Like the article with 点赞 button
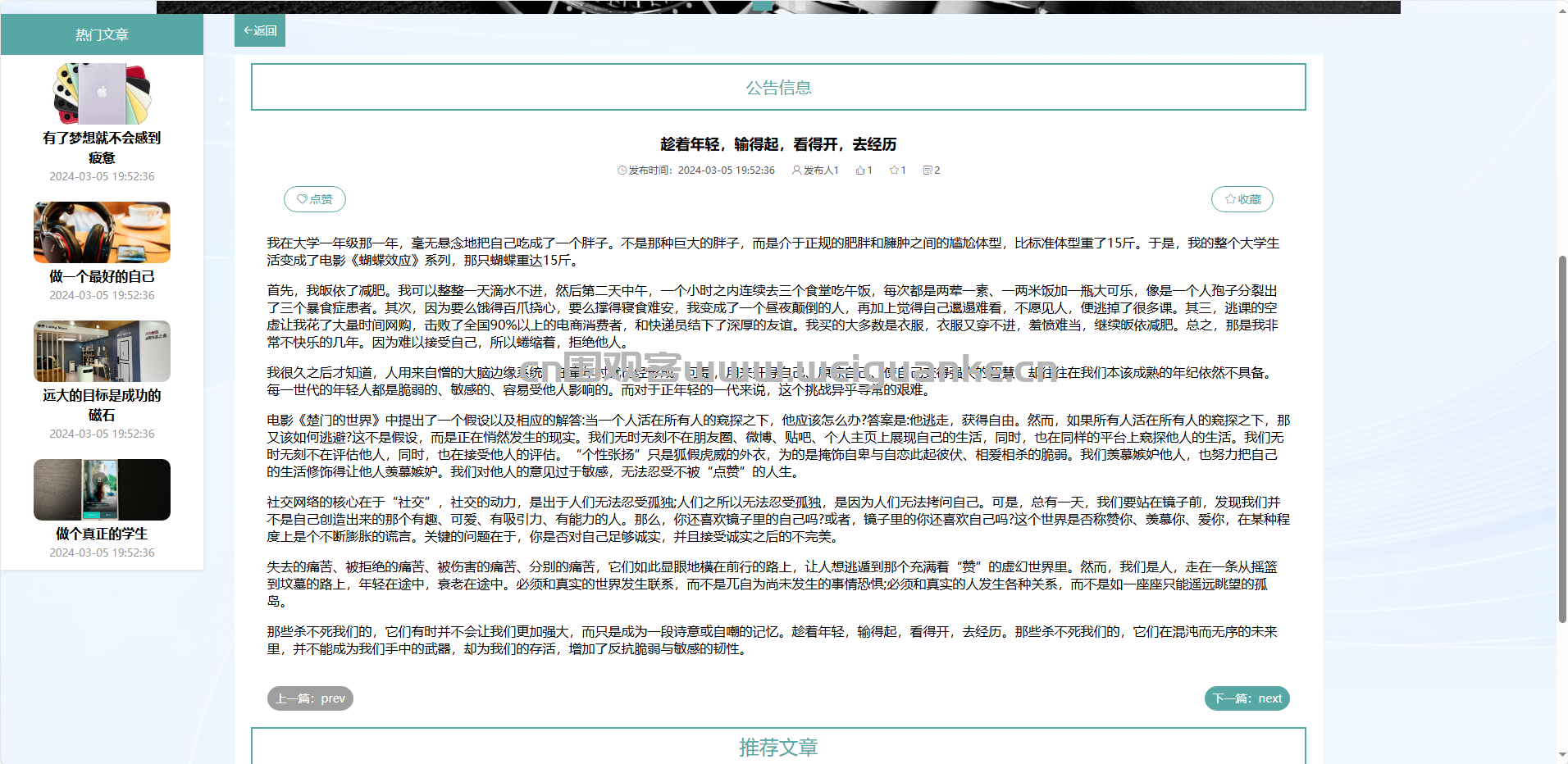The height and width of the screenshot is (764, 1568). (x=315, y=199)
